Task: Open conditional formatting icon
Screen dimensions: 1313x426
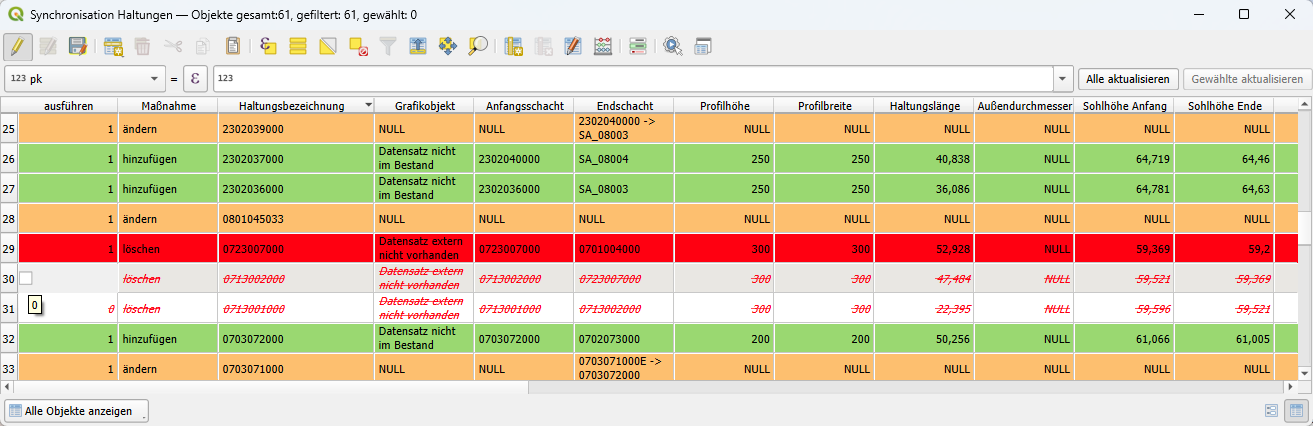Action: pyautogui.click(x=637, y=45)
